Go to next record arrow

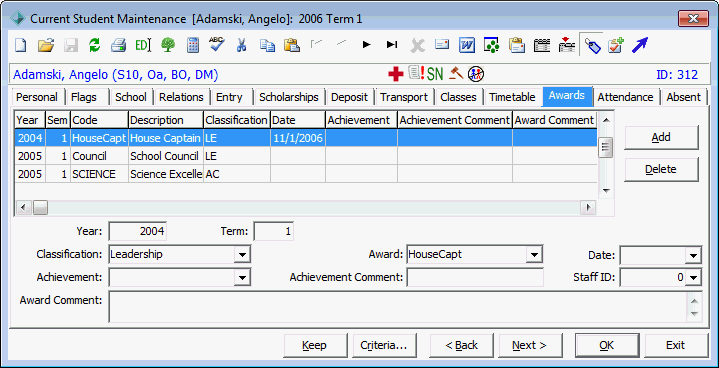(366, 44)
